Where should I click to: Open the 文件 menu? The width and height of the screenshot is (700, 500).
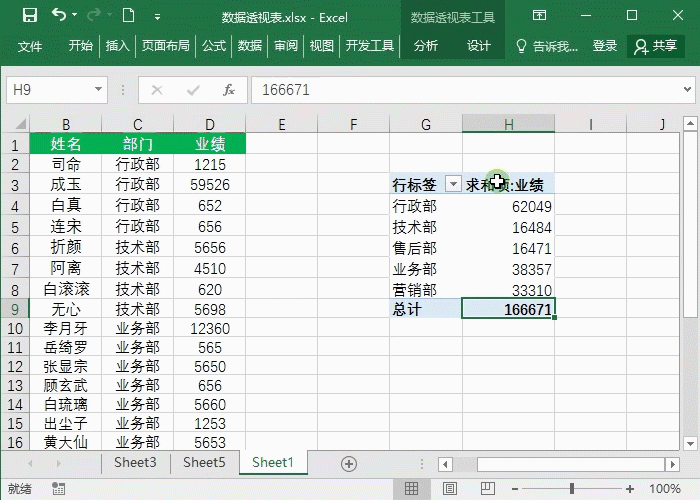pos(30,46)
